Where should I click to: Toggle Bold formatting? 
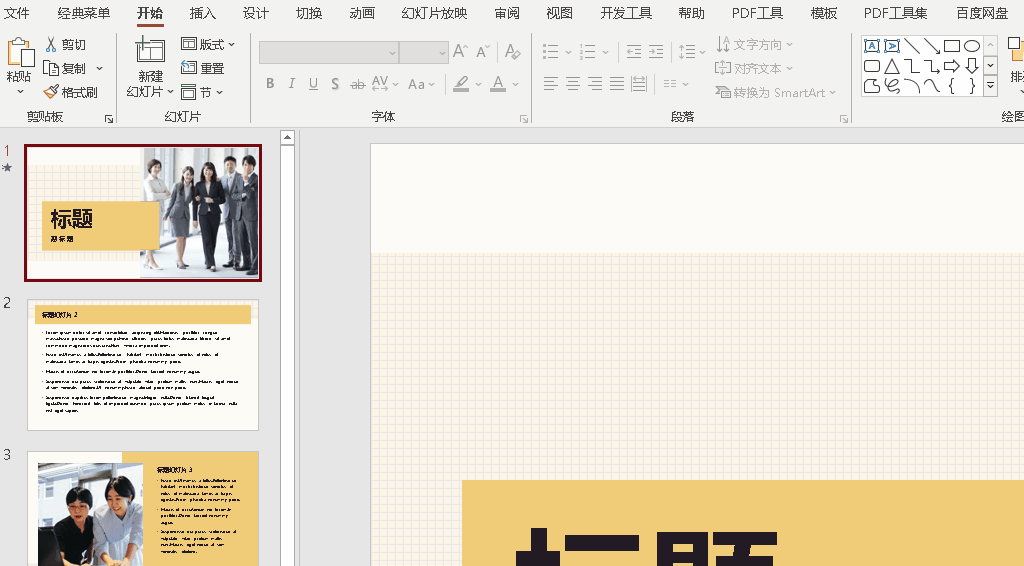(270, 84)
